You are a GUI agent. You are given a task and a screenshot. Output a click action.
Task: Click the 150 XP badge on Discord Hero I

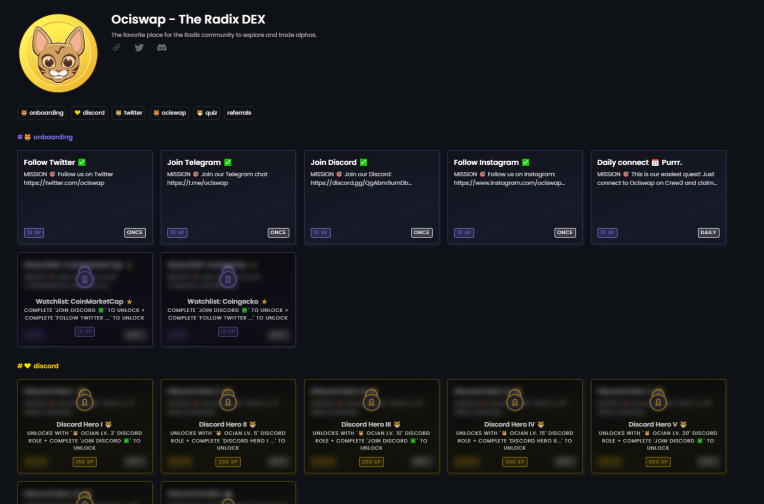pyautogui.click(x=85, y=462)
